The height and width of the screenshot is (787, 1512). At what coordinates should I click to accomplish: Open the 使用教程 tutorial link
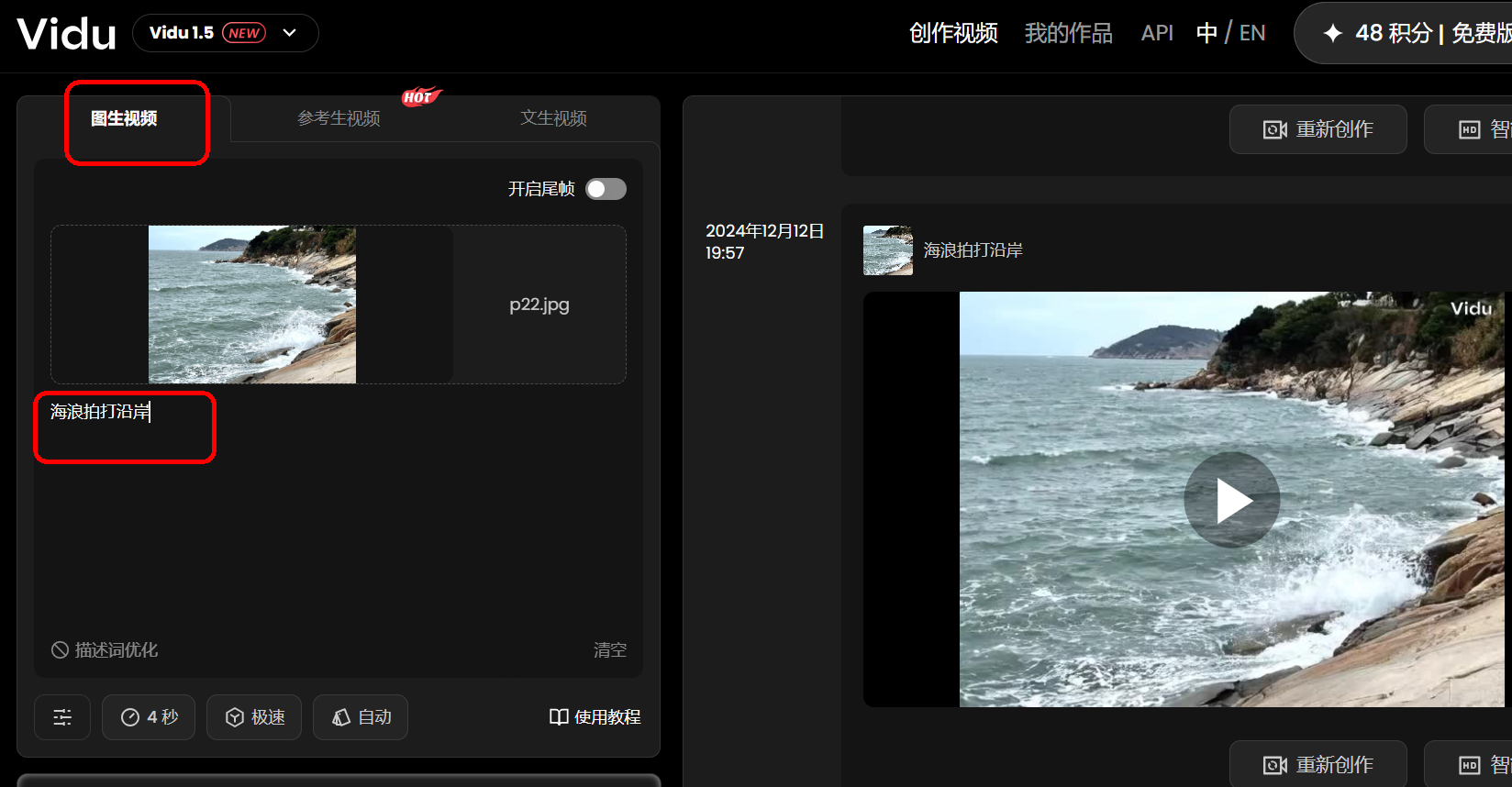click(595, 717)
